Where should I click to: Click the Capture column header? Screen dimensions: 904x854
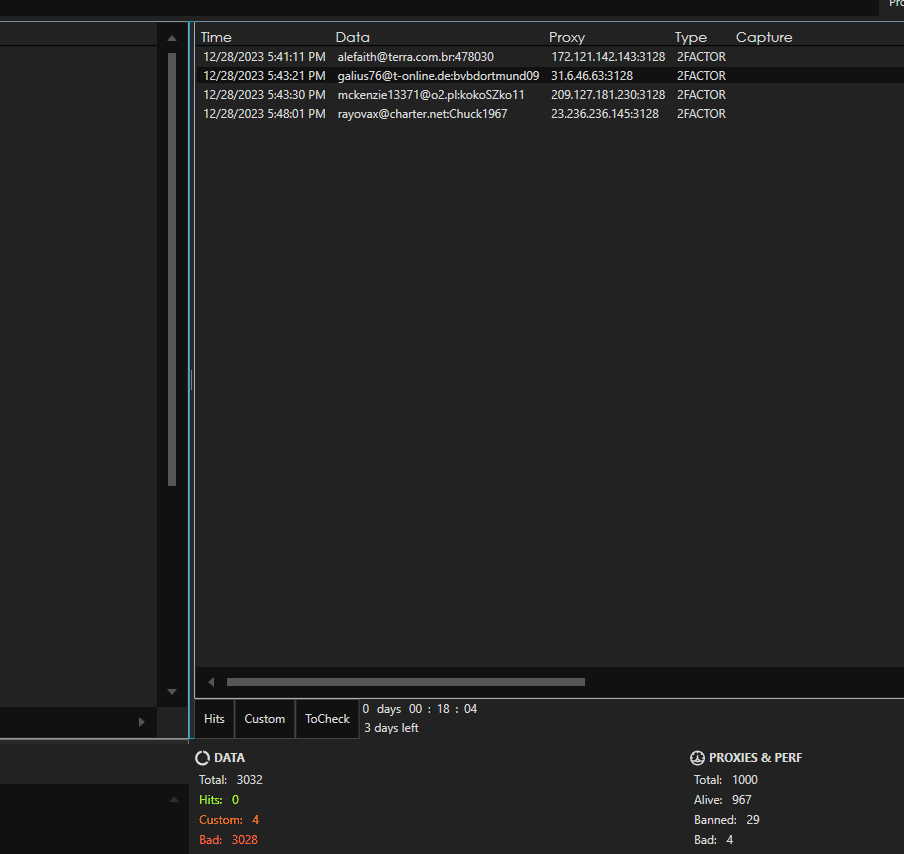(x=764, y=37)
